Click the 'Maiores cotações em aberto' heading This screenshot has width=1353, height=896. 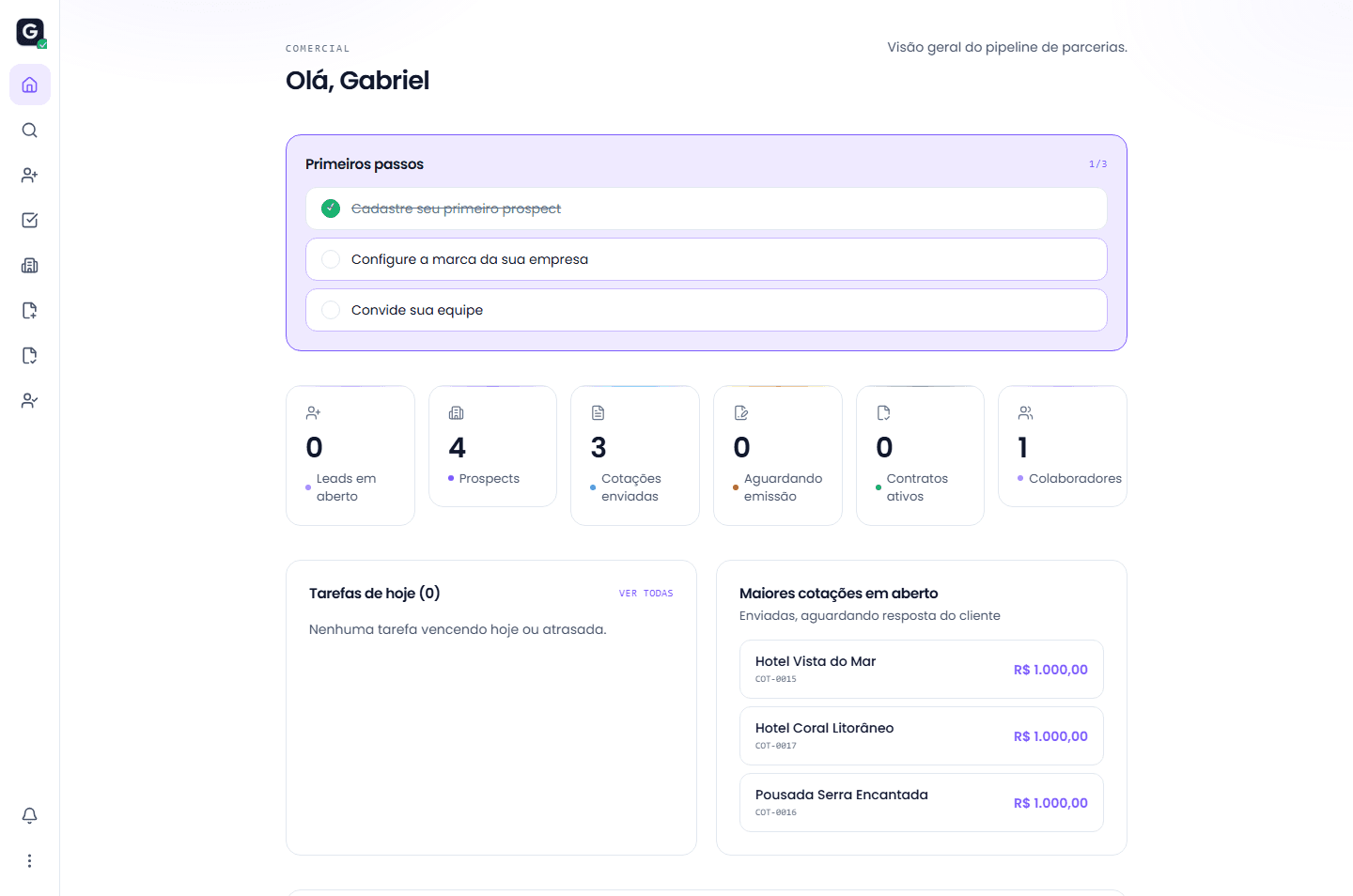point(839,594)
